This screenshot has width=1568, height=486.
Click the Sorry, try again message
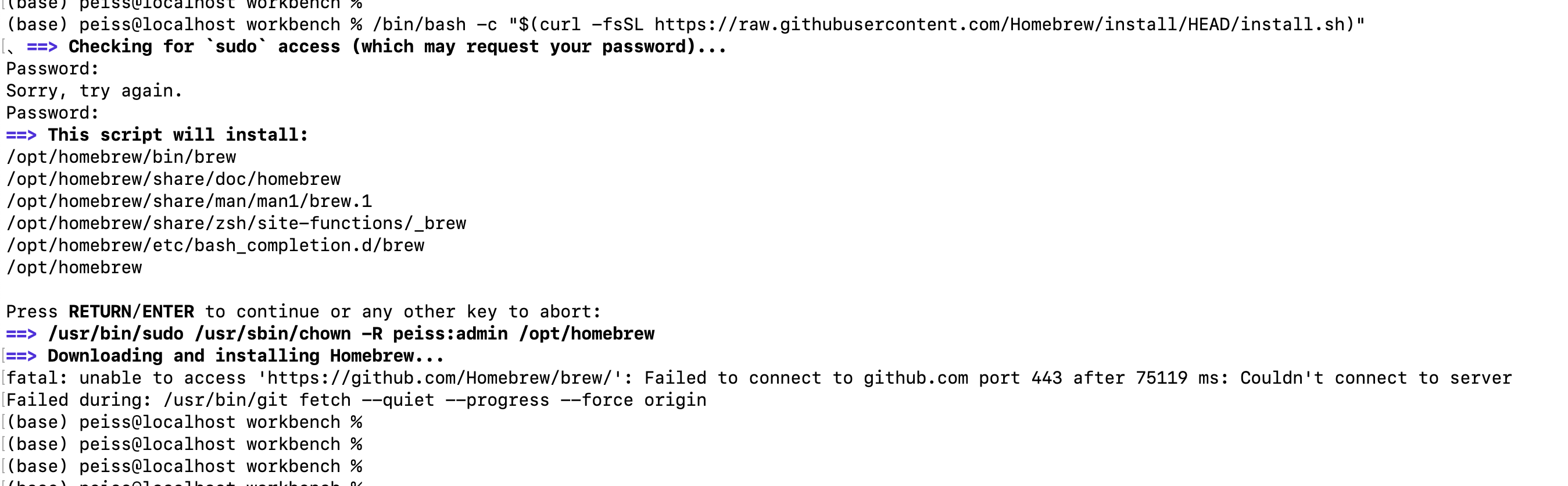point(94,91)
